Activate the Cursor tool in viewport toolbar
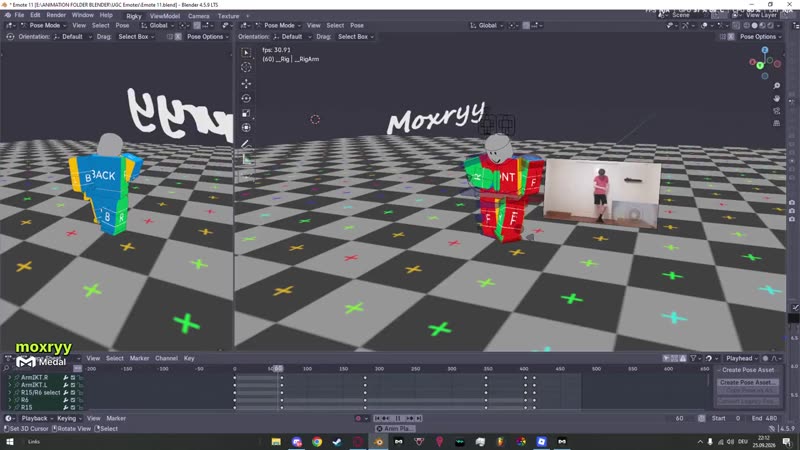This screenshot has height=450, width=800. [246, 67]
